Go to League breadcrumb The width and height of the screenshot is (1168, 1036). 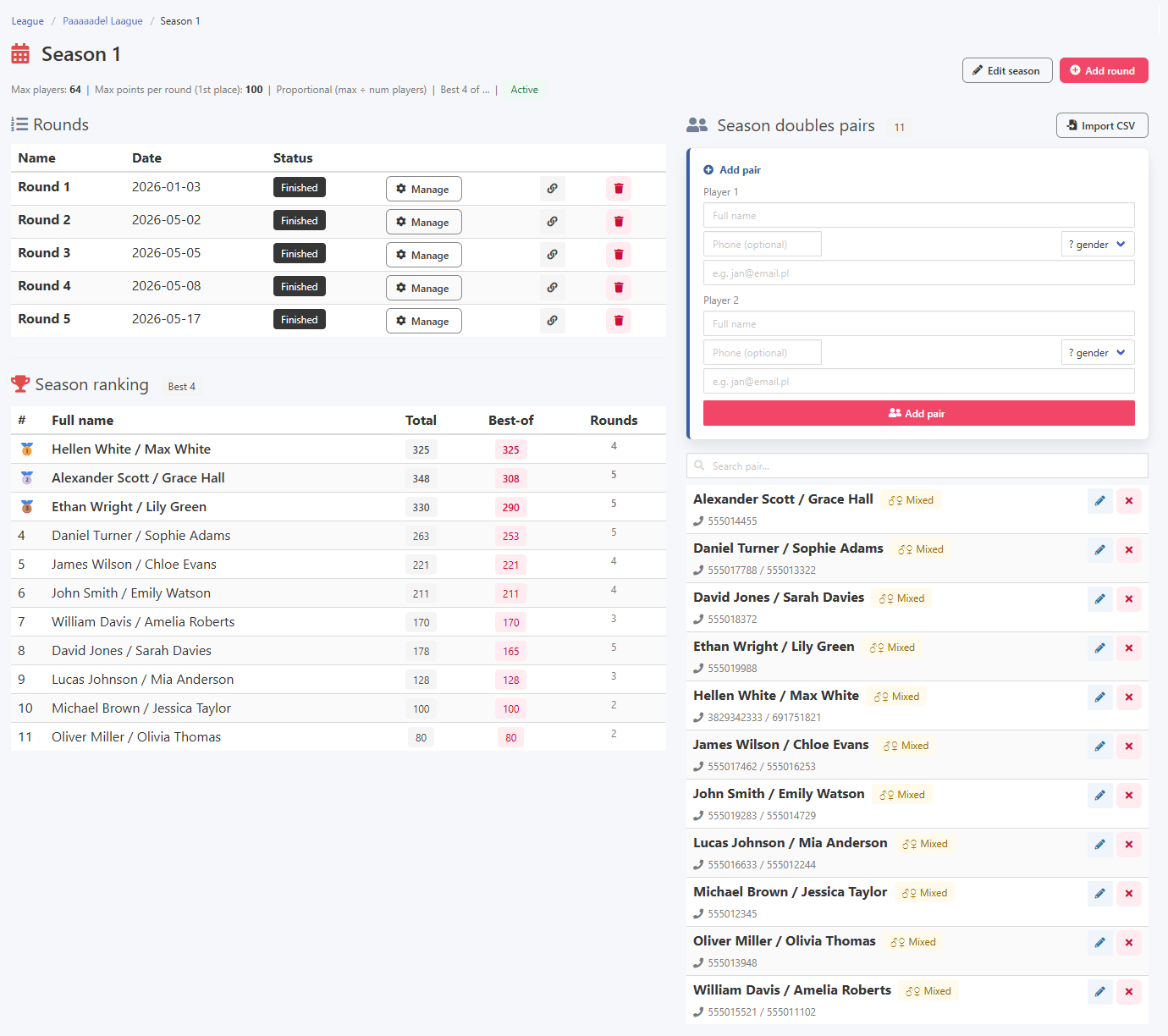(x=28, y=21)
